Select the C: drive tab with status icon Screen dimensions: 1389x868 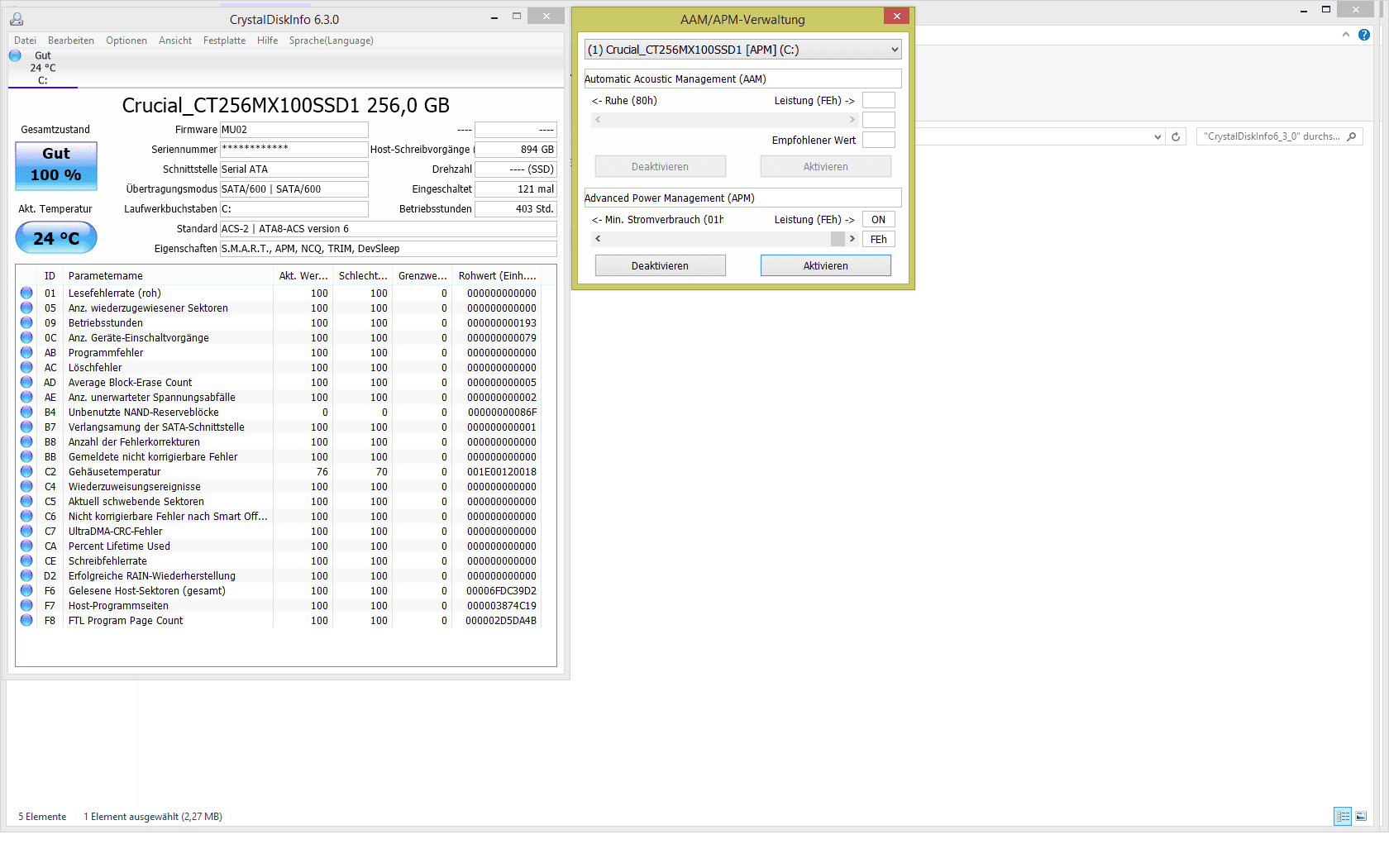tap(42, 68)
